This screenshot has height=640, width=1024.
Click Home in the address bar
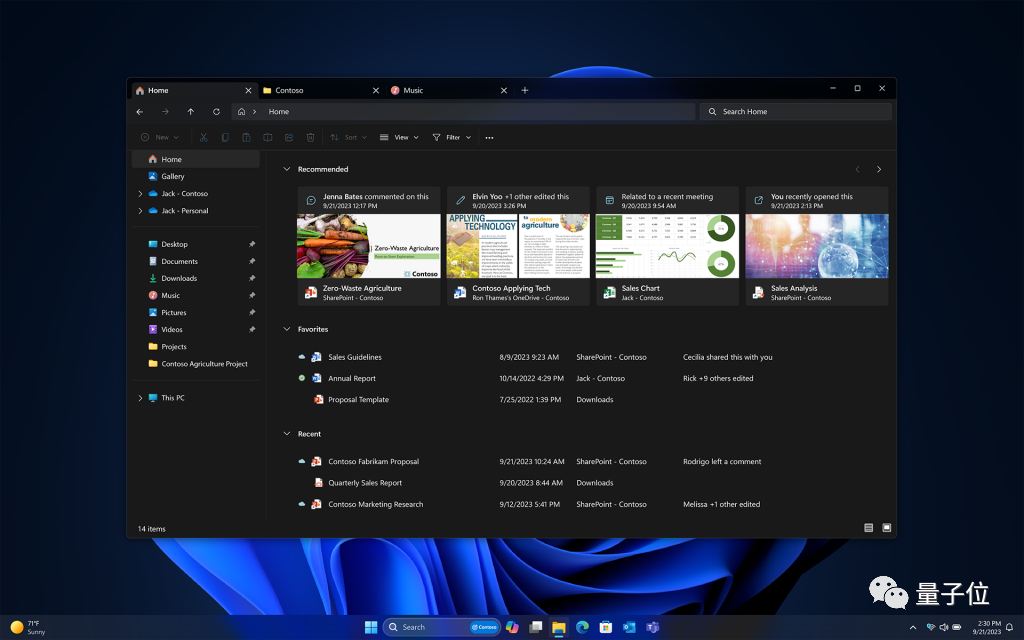279,112
